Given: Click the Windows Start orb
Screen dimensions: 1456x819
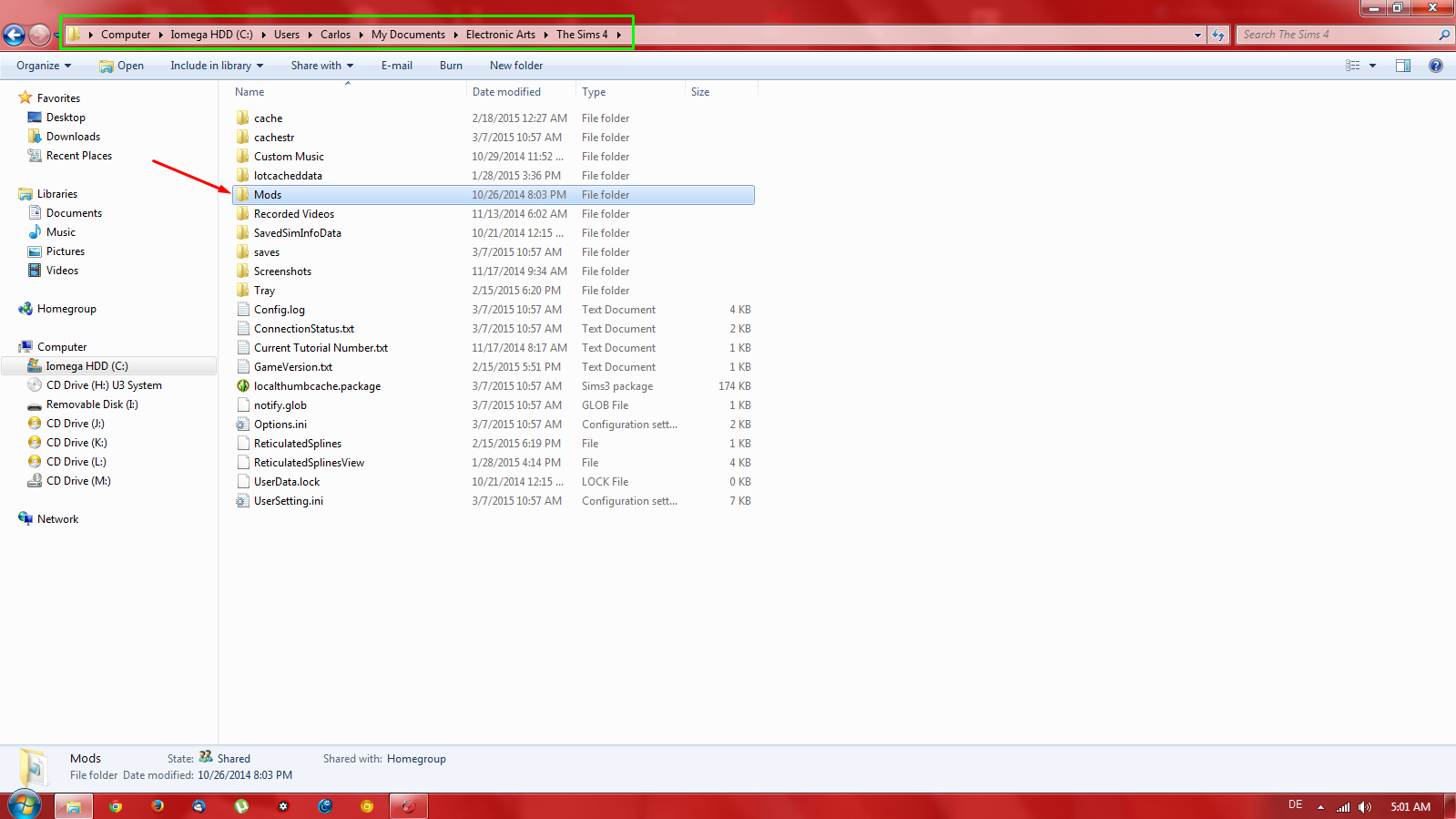Looking at the screenshot, I should pyautogui.click(x=25, y=805).
